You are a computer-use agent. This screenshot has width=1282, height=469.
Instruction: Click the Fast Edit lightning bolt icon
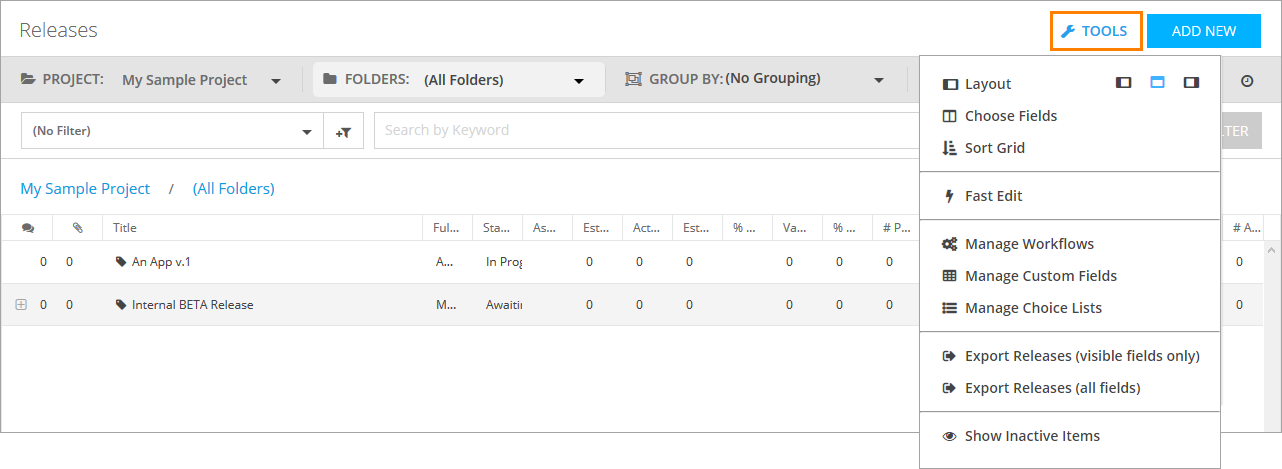pyautogui.click(x=950, y=196)
